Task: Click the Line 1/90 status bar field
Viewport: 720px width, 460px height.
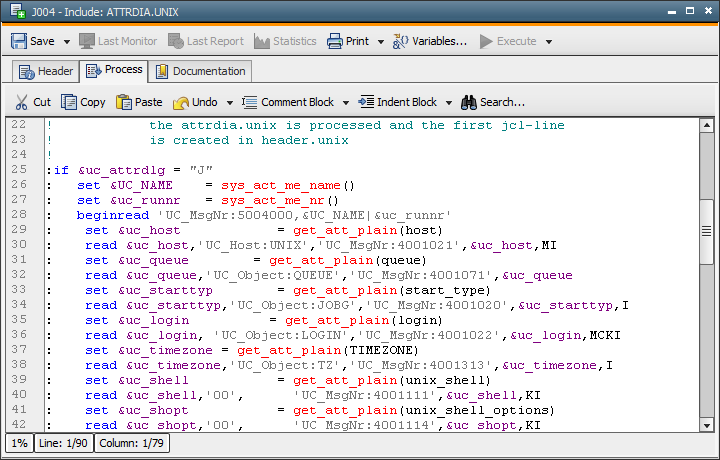Action: point(64,442)
